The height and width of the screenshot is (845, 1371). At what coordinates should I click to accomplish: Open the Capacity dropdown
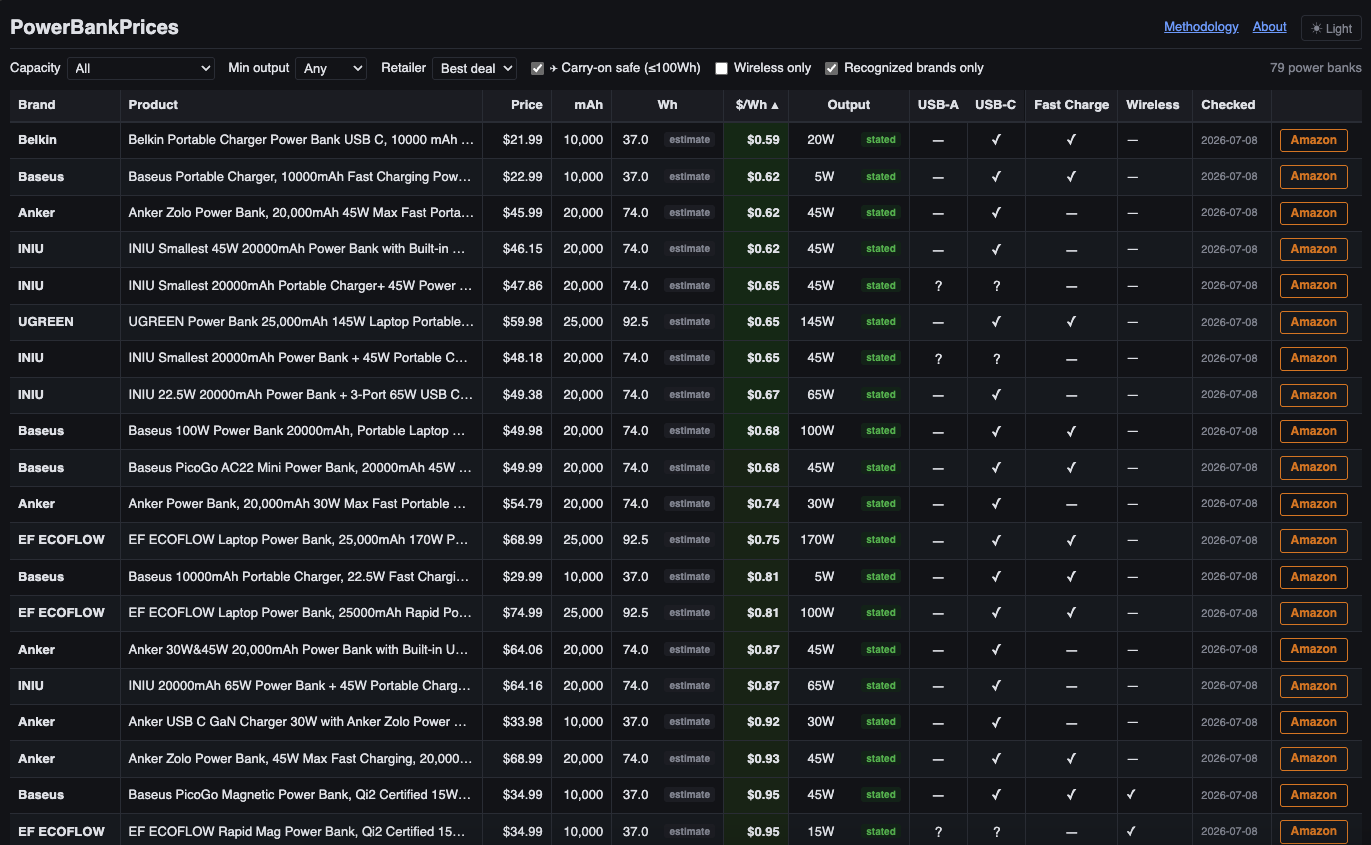(141, 68)
